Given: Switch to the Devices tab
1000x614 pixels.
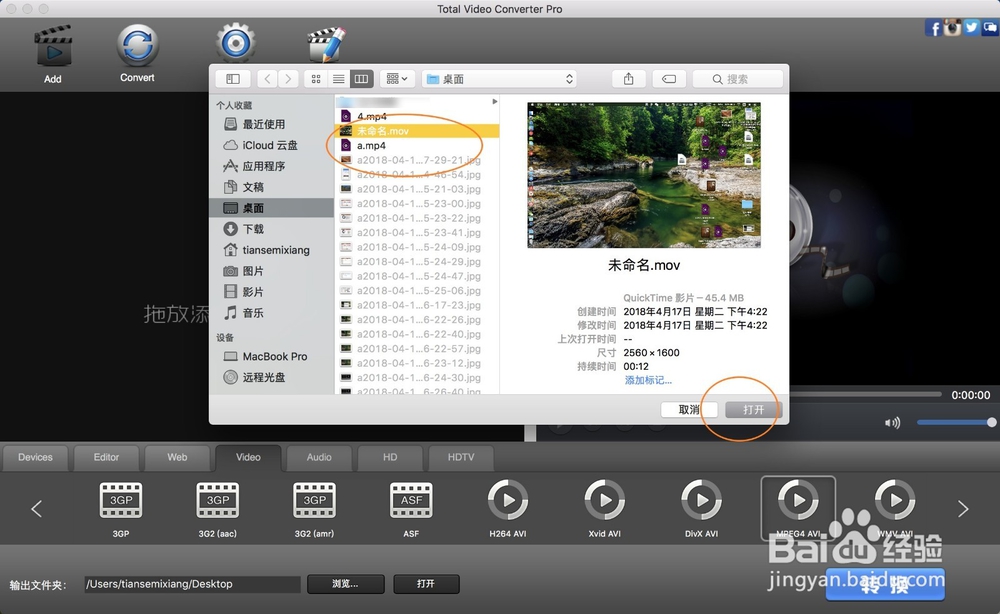Looking at the screenshot, I should 35,457.
